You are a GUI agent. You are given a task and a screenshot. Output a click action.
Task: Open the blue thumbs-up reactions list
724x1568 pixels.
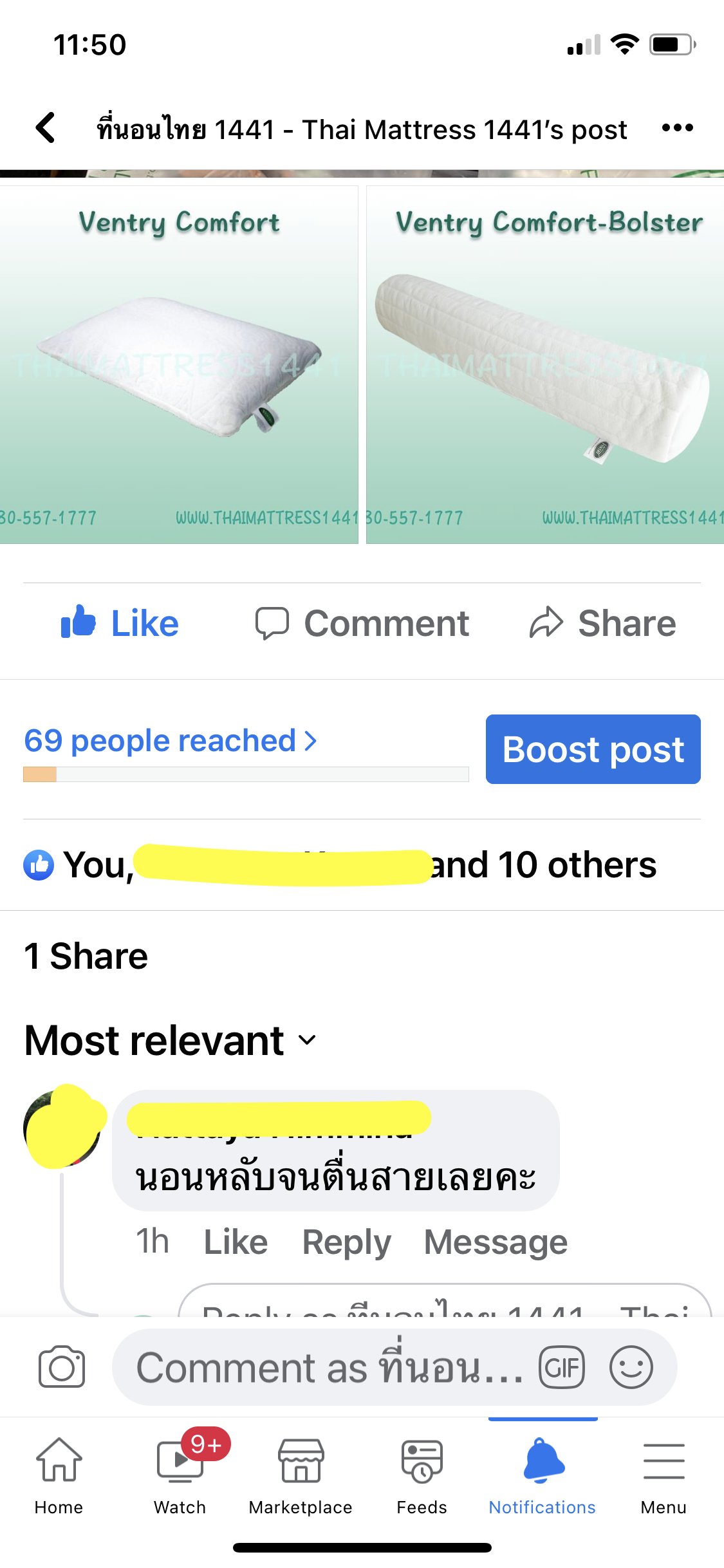[x=39, y=865]
